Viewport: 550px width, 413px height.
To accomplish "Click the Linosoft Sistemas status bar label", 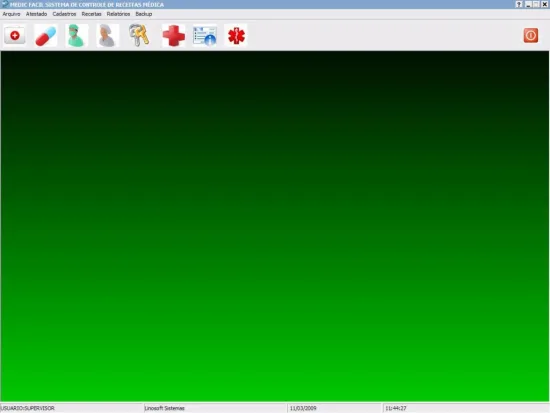I will point(165,408).
